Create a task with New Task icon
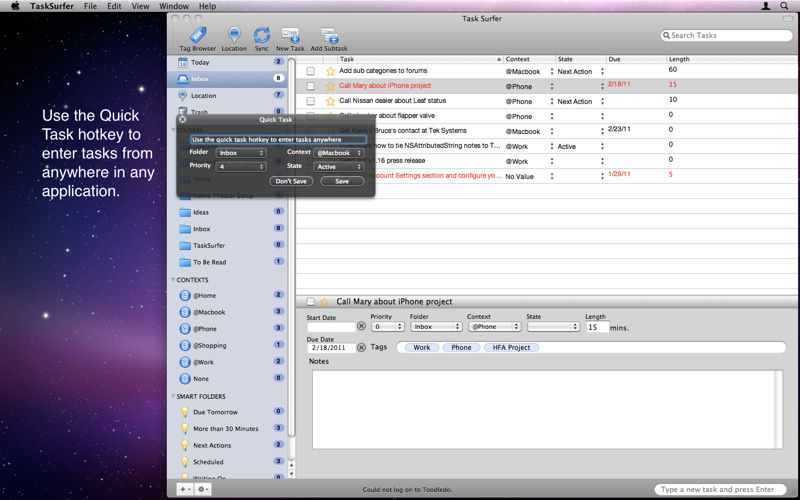This screenshot has width=800, height=500. click(x=290, y=35)
